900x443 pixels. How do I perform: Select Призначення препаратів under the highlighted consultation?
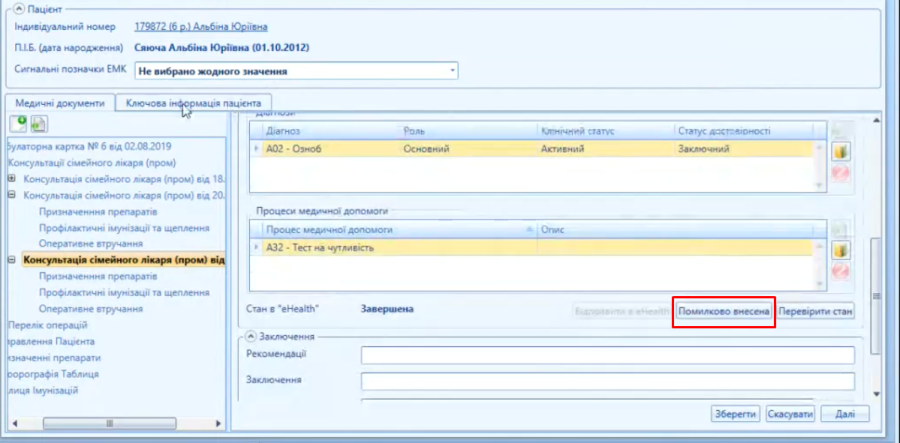click(x=98, y=276)
